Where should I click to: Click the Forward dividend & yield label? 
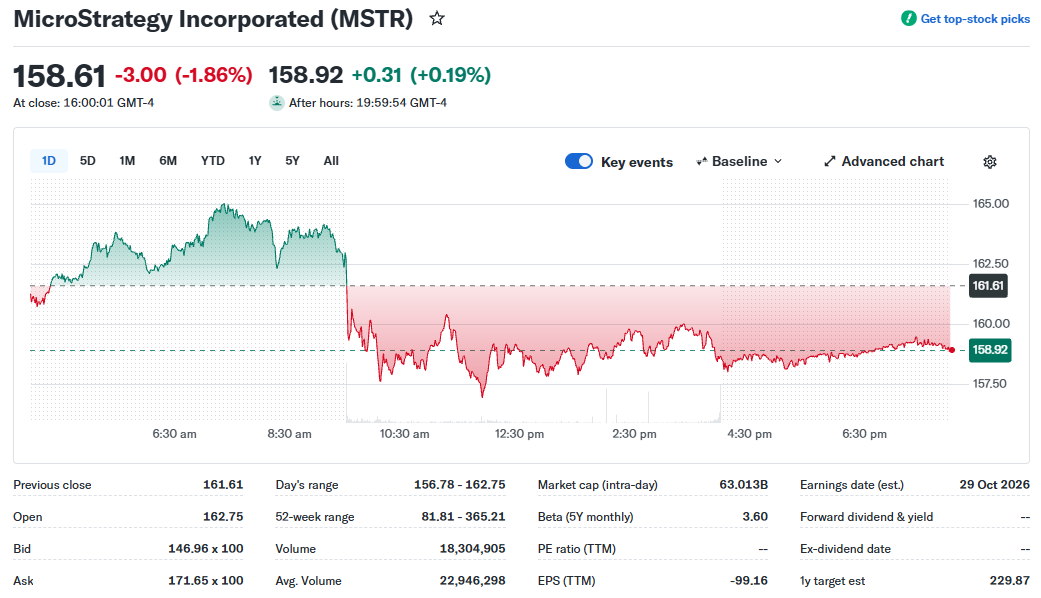pyautogui.click(x=866, y=516)
